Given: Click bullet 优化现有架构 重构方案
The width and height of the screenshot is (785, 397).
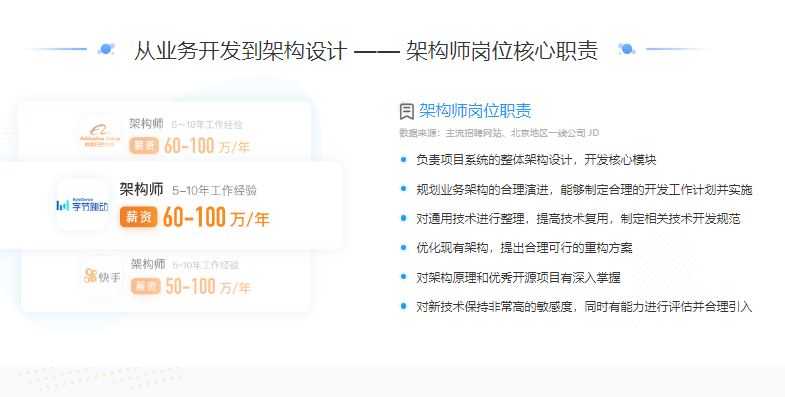Looking at the screenshot, I should [524, 248].
